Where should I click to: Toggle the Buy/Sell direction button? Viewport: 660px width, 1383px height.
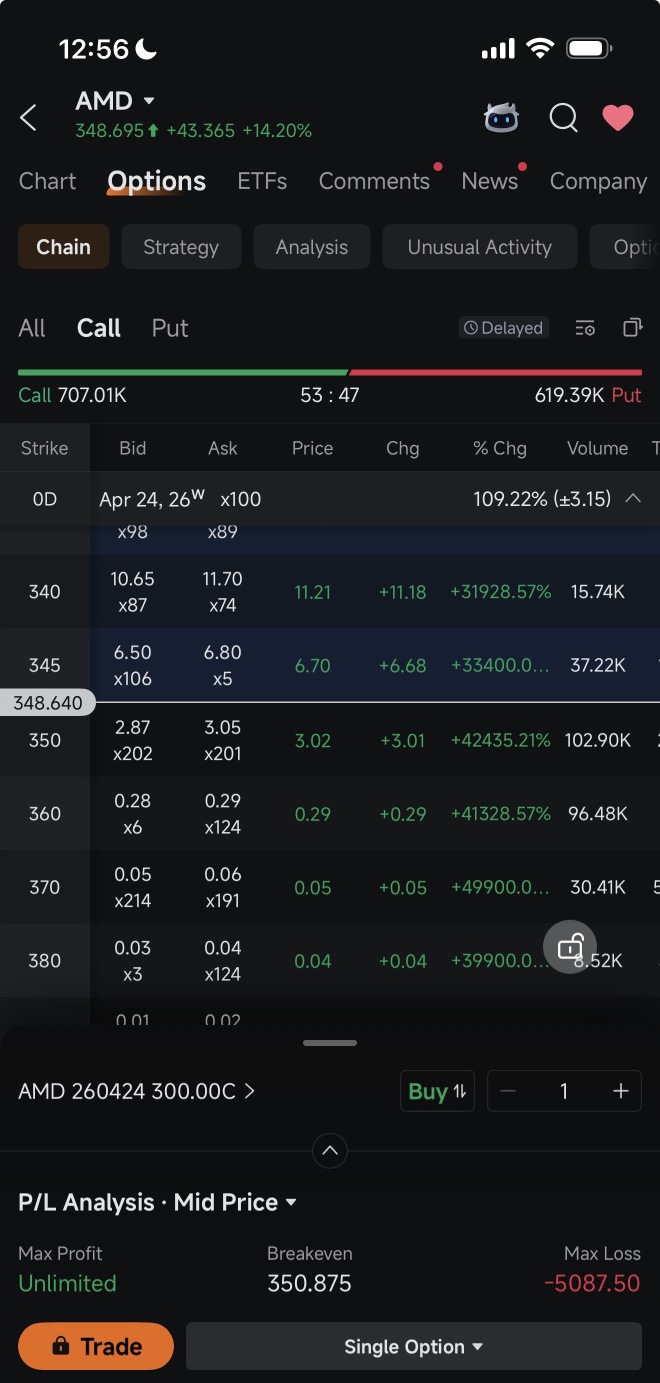point(437,1091)
